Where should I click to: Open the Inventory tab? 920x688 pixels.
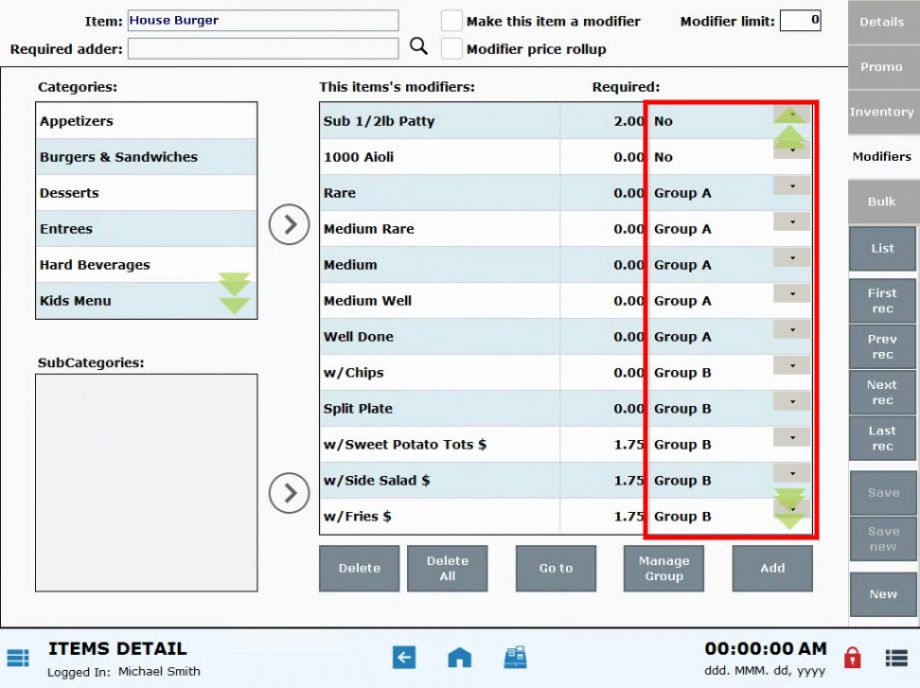pos(883,111)
